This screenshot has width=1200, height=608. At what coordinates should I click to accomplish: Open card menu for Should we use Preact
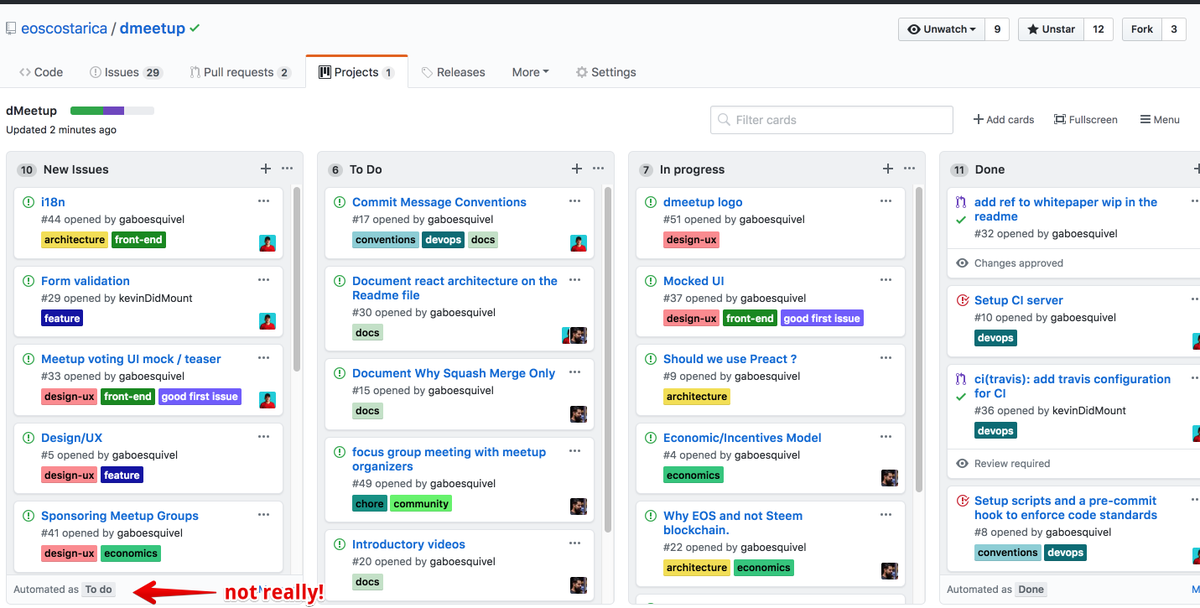(886, 358)
